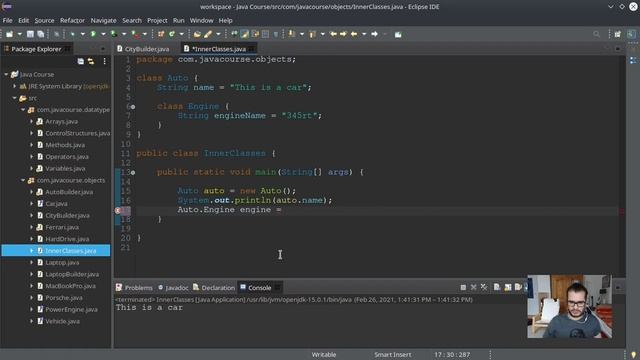
Task: Toggle Scroll Lock in Console toolbar
Action: point(508,287)
